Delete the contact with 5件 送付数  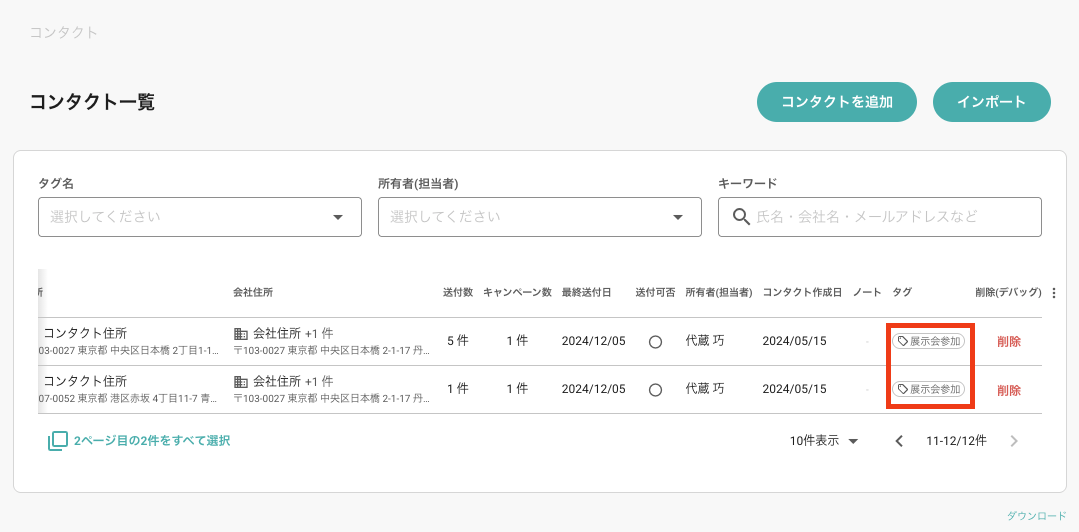tap(1009, 341)
